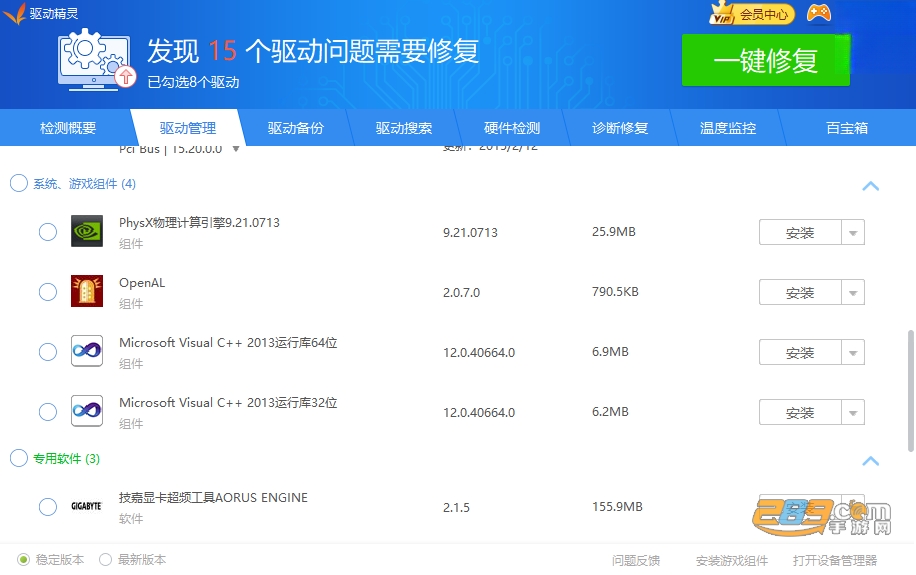Image resolution: width=916 pixels, height=575 pixels.
Task: Click the 安装游戏组件 link
Action: coord(731,560)
